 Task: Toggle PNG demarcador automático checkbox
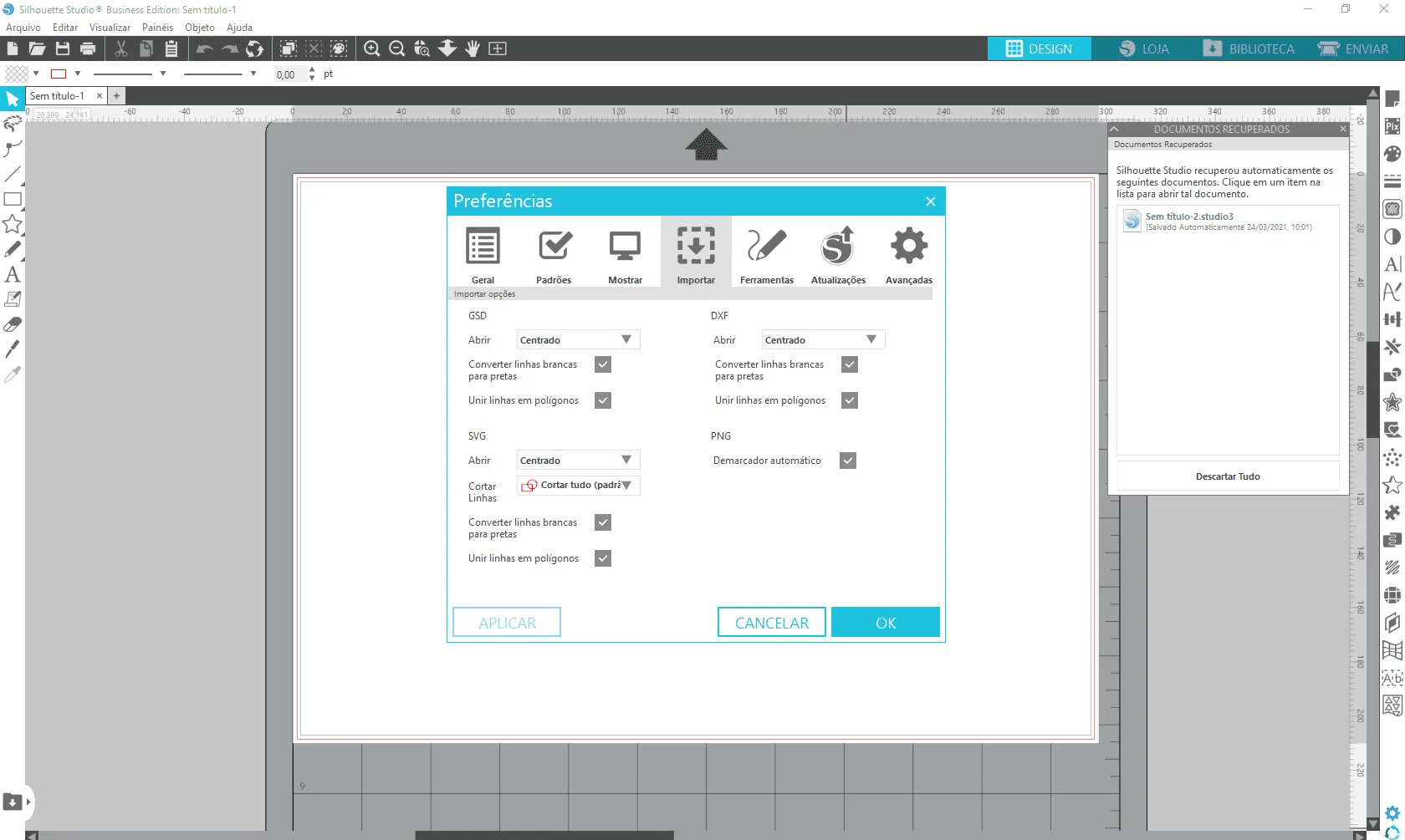(x=848, y=461)
